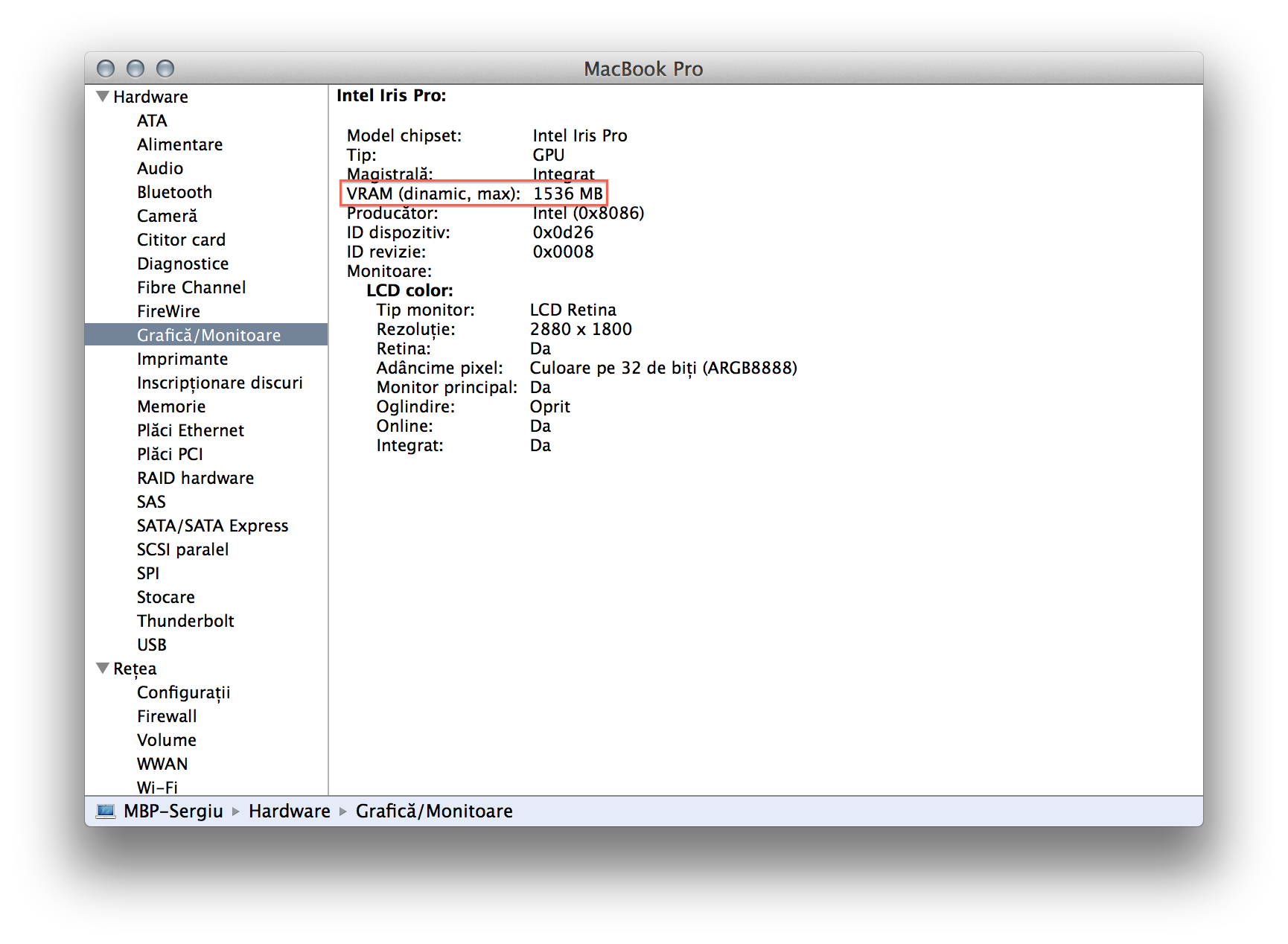Click the Hardware category label in sidebar
The width and height of the screenshot is (1288, 944).
coord(150,97)
